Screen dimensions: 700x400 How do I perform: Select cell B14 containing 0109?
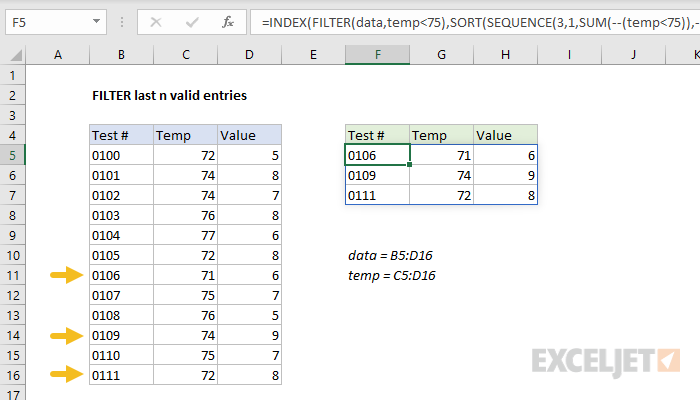121,335
